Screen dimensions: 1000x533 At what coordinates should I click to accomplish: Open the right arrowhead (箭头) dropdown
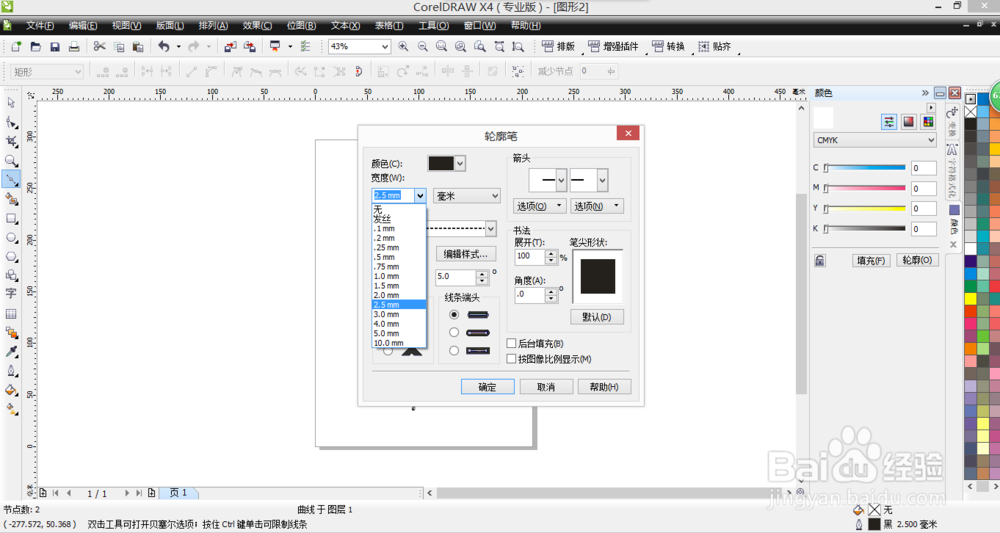[602, 180]
